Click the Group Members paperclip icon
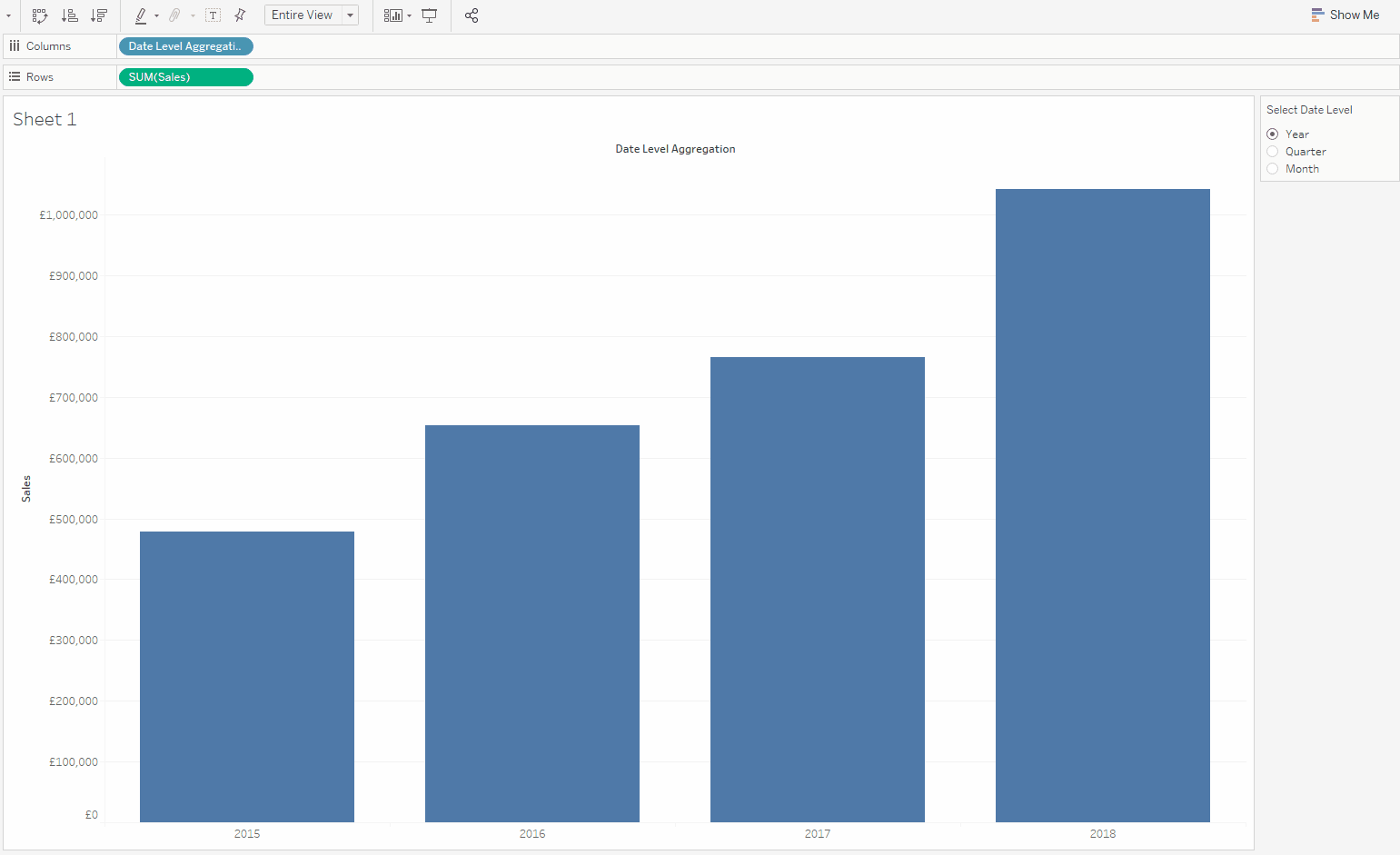1400x855 pixels. [x=174, y=15]
